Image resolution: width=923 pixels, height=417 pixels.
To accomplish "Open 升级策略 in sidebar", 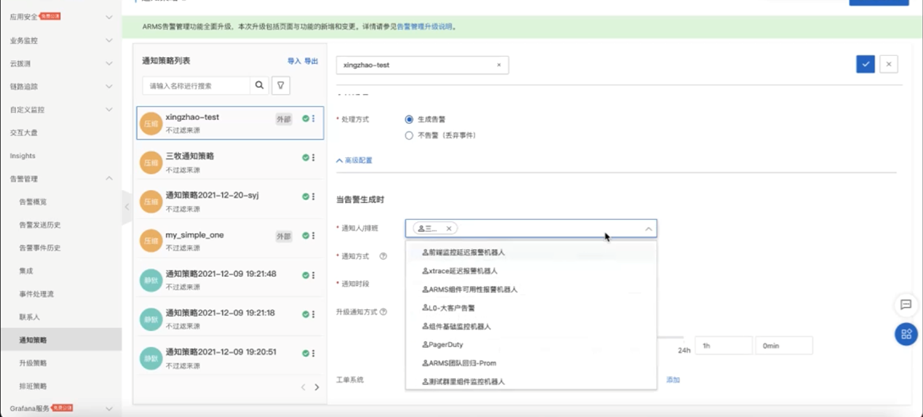I will (x=32, y=363).
